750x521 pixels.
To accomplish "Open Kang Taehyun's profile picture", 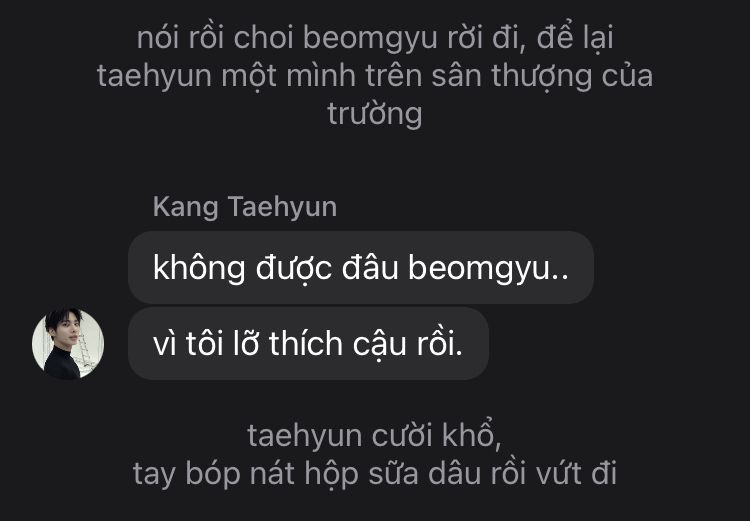I will 68,344.
